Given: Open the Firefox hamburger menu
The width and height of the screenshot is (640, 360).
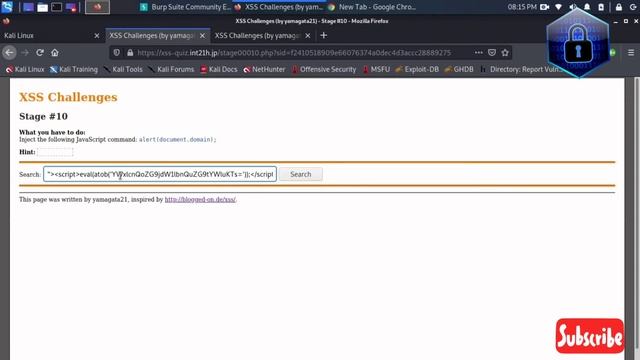Looking at the screenshot, I should point(631,53).
